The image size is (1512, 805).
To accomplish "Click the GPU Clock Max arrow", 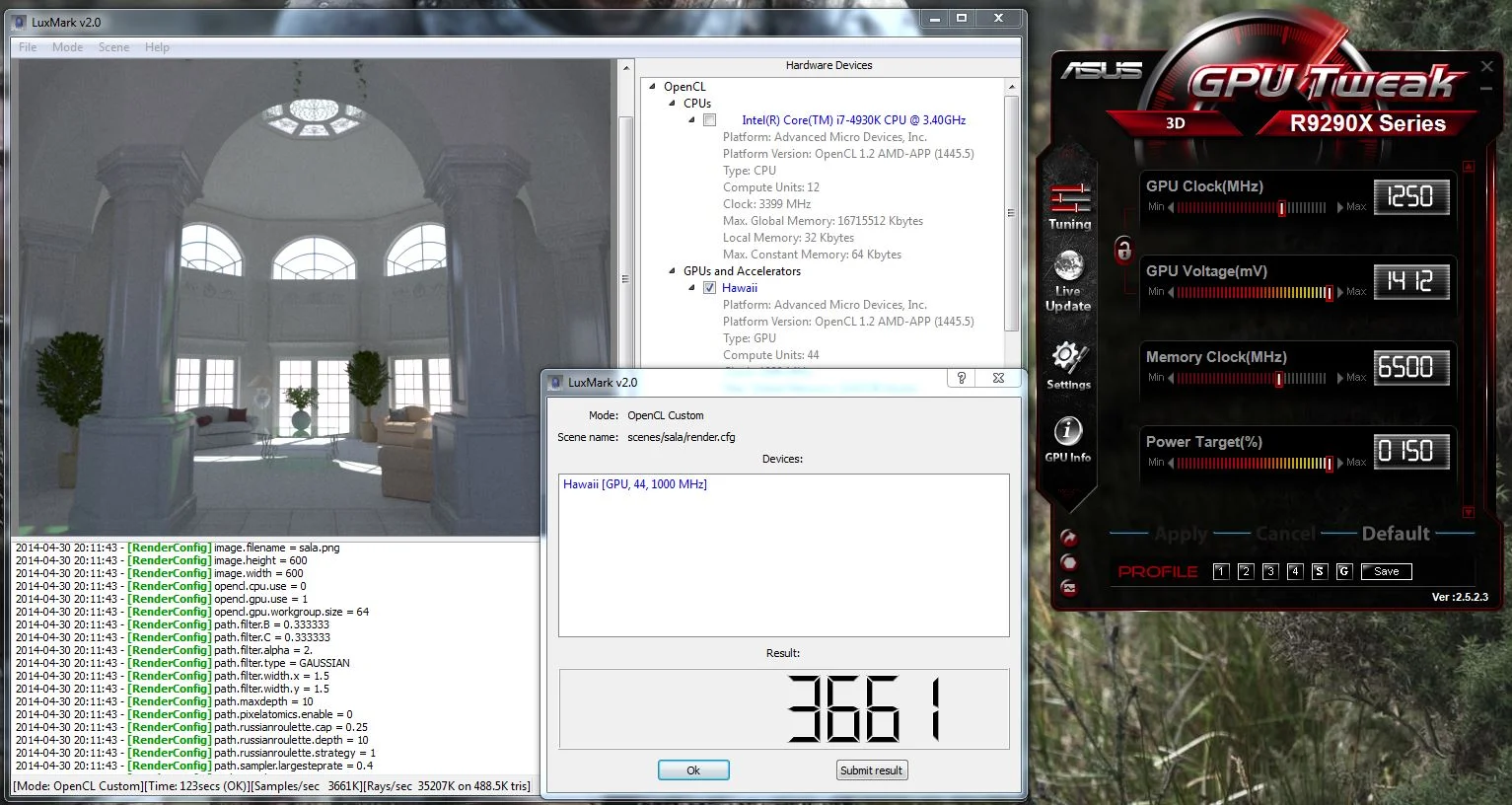I will click(x=1340, y=207).
